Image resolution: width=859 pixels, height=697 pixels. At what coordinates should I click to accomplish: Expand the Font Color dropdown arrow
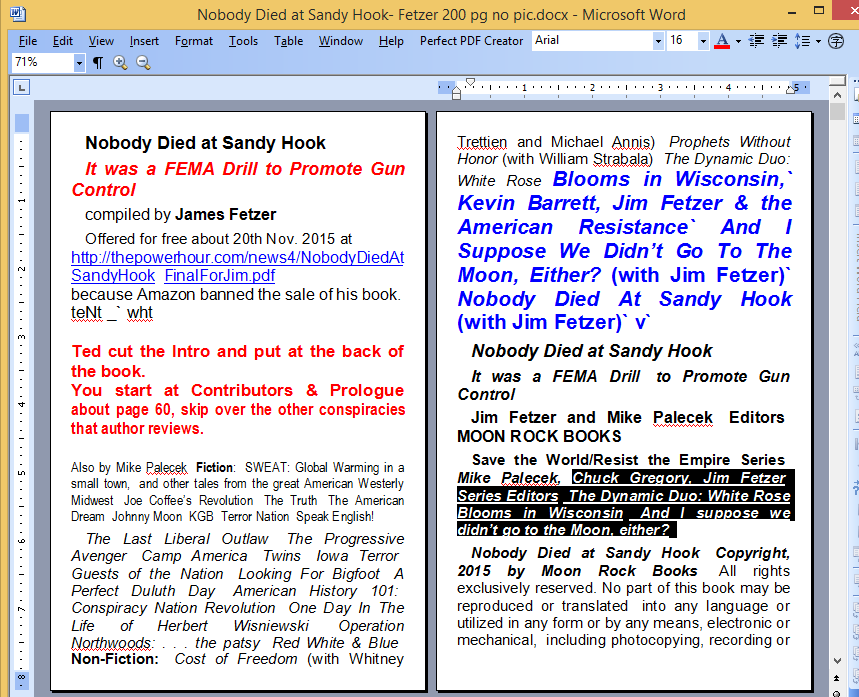[x=738, y=41]
